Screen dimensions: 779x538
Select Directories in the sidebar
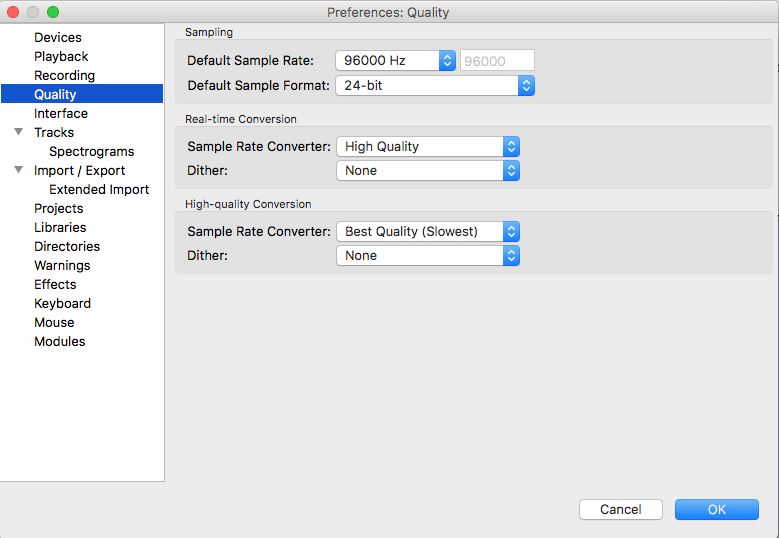coord(67,246)
